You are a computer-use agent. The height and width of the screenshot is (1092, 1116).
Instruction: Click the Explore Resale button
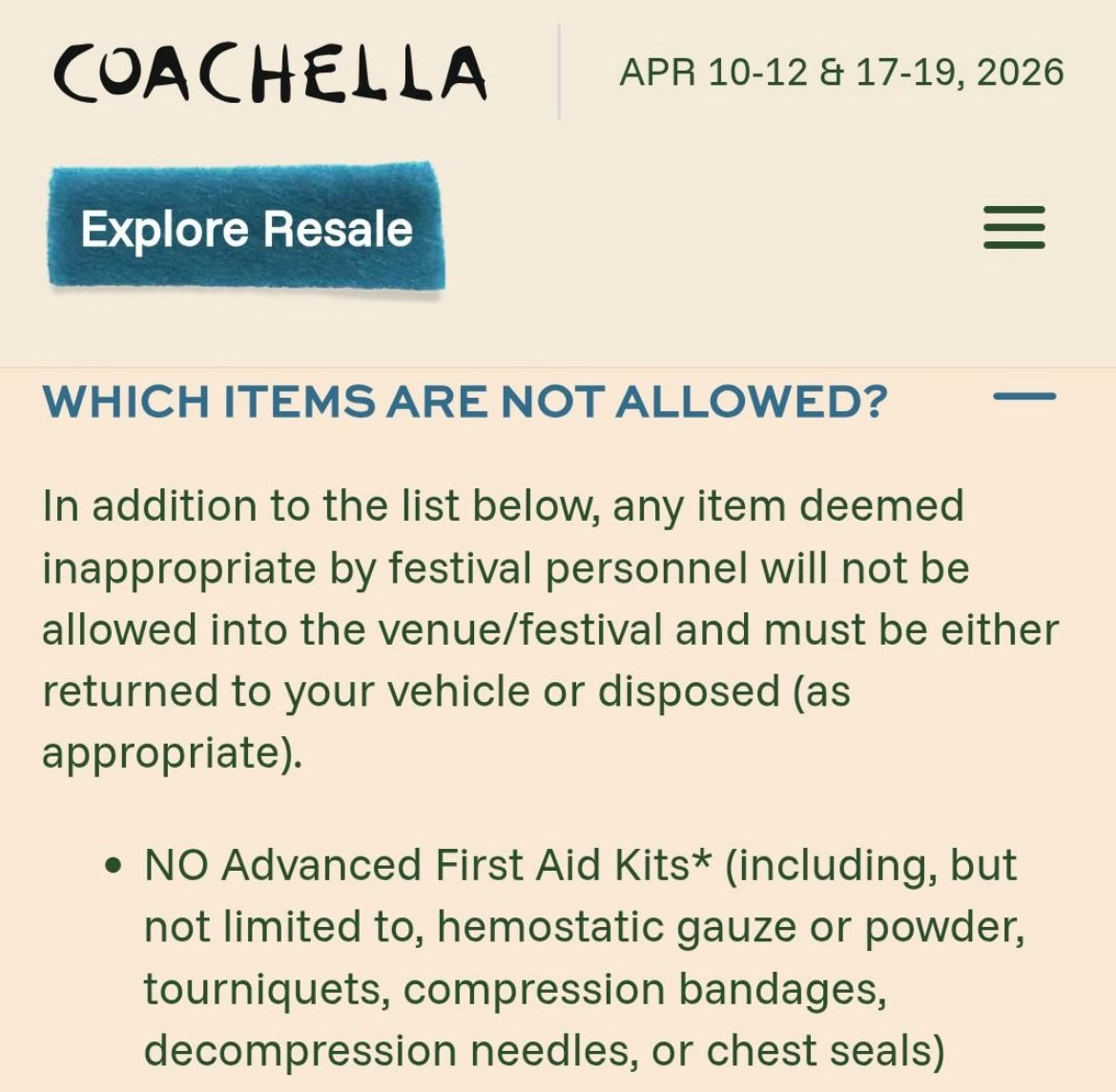246,229
